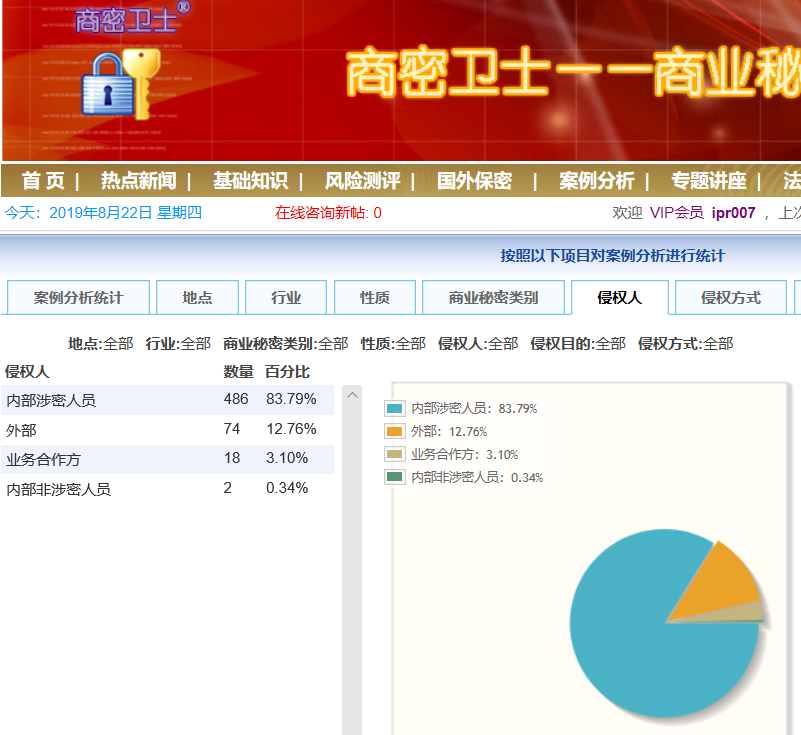Click the scroll up arrow of the table
This screenshot has height=735, width=801.
352,395
